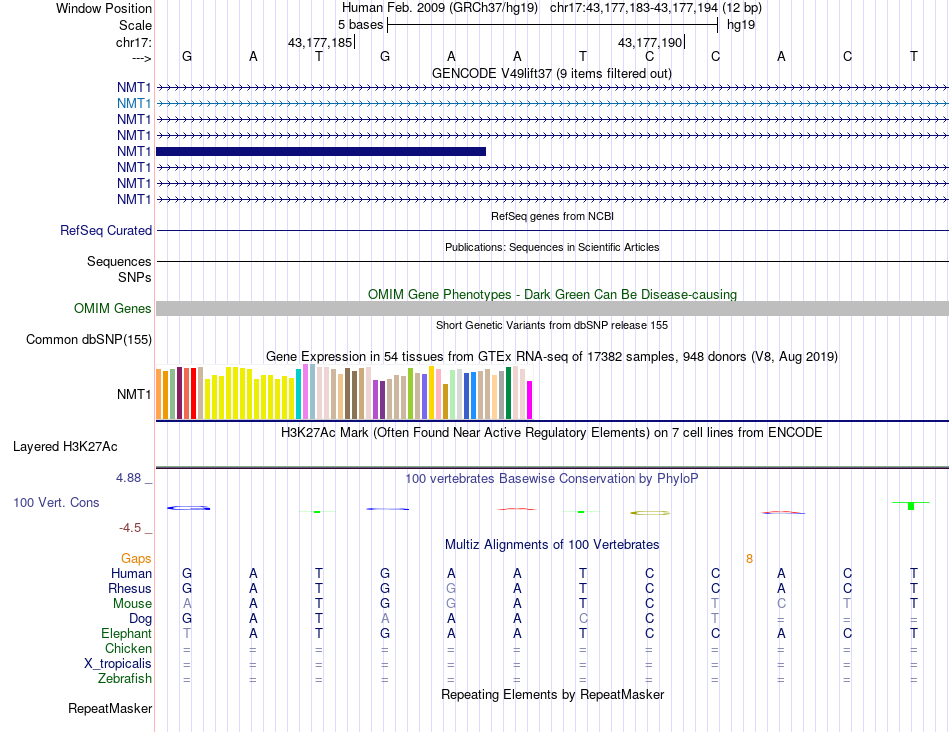Click the 'OMIM Genes' track label
The image size is (950, 732).
112,308
